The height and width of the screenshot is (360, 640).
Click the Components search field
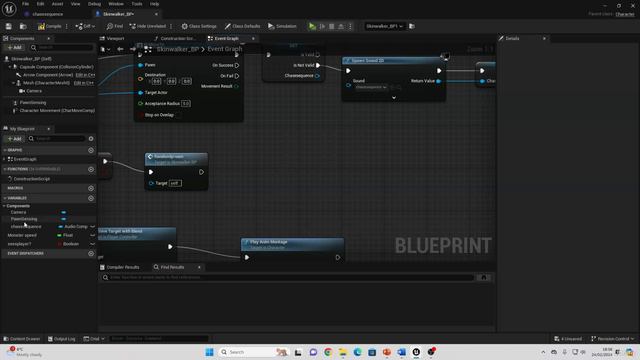(62, 48)
